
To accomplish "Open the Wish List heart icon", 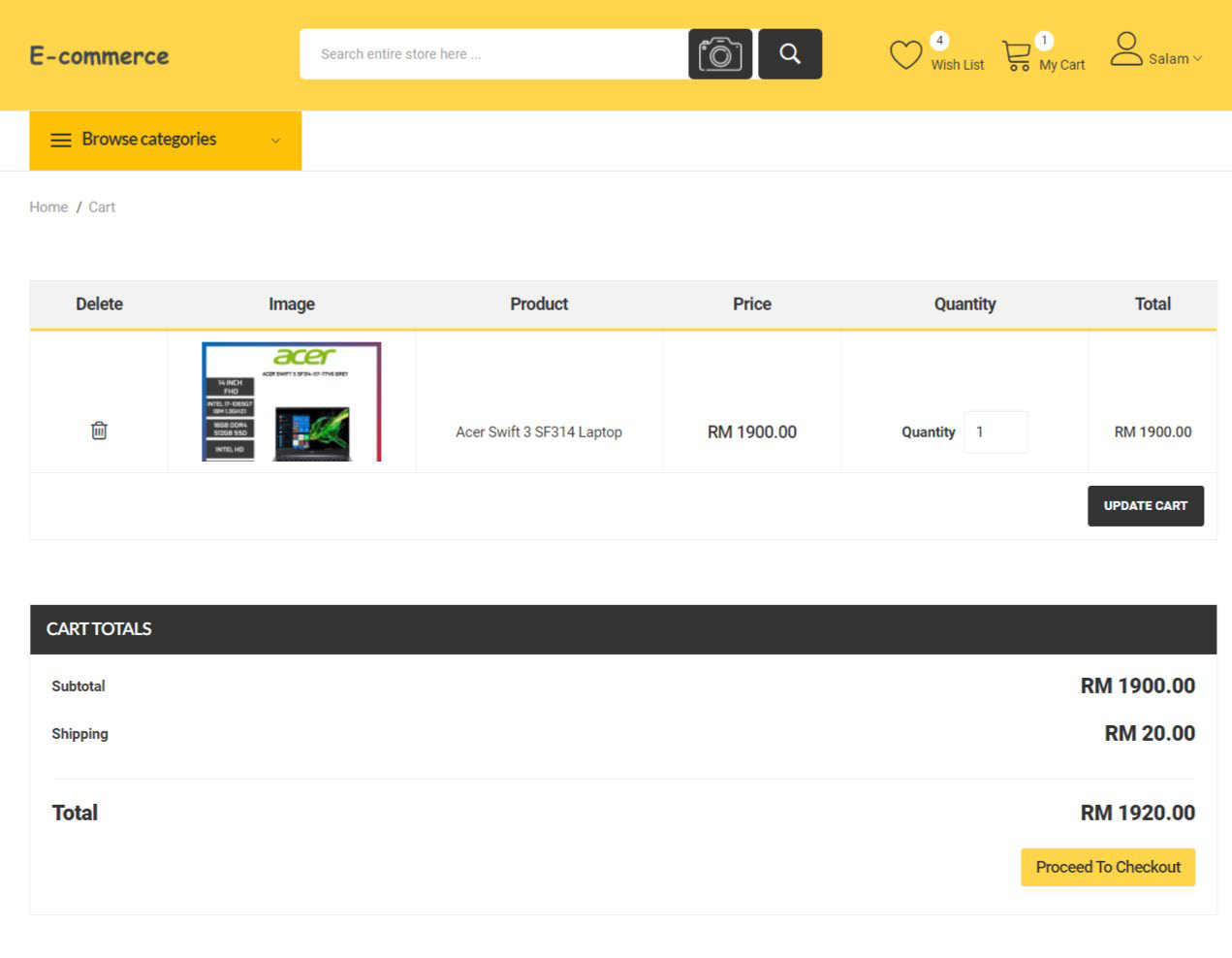I will pos(905,53).
